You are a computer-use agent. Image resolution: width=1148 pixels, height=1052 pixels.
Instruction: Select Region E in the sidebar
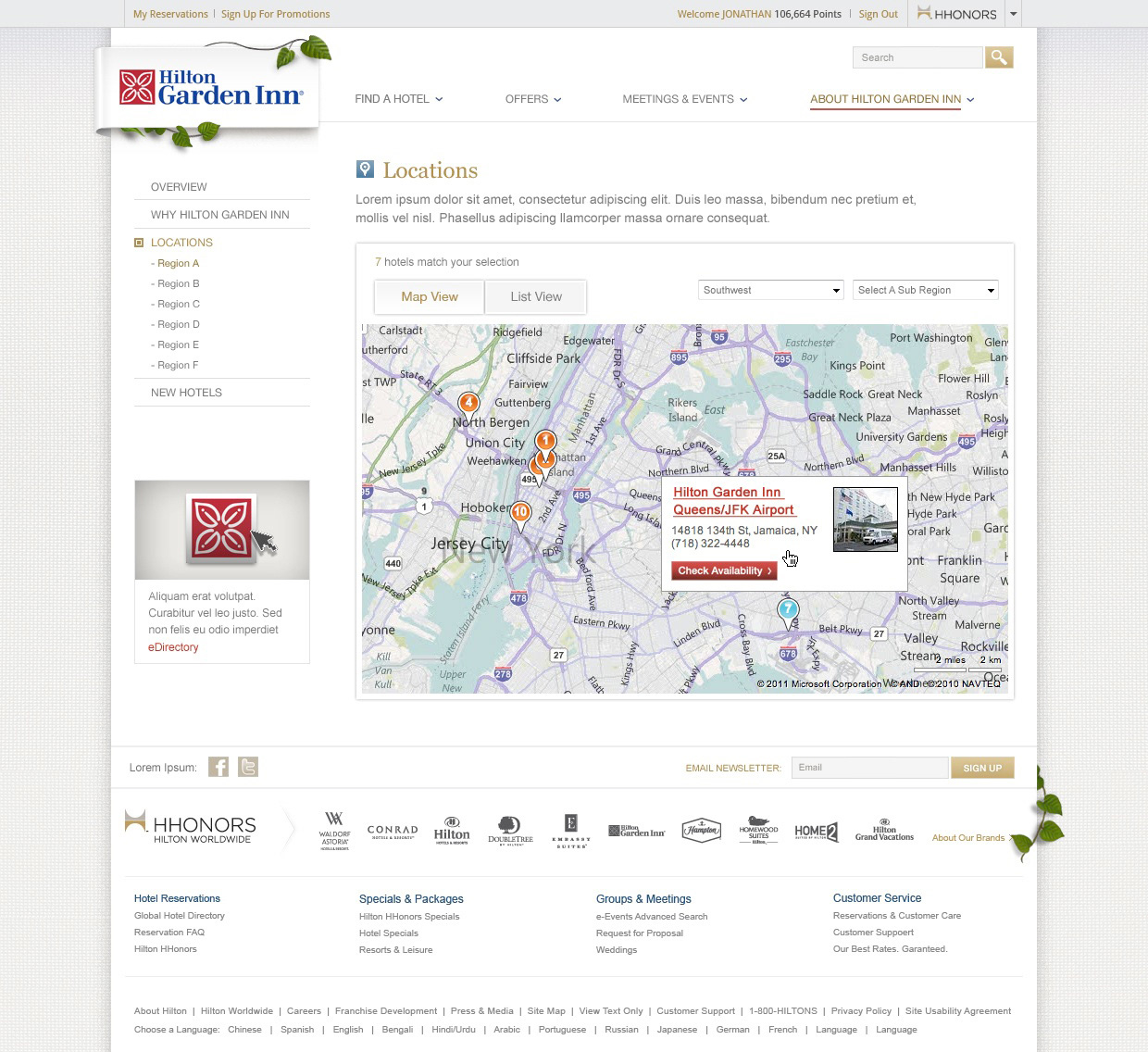click(x=176, y=345)
